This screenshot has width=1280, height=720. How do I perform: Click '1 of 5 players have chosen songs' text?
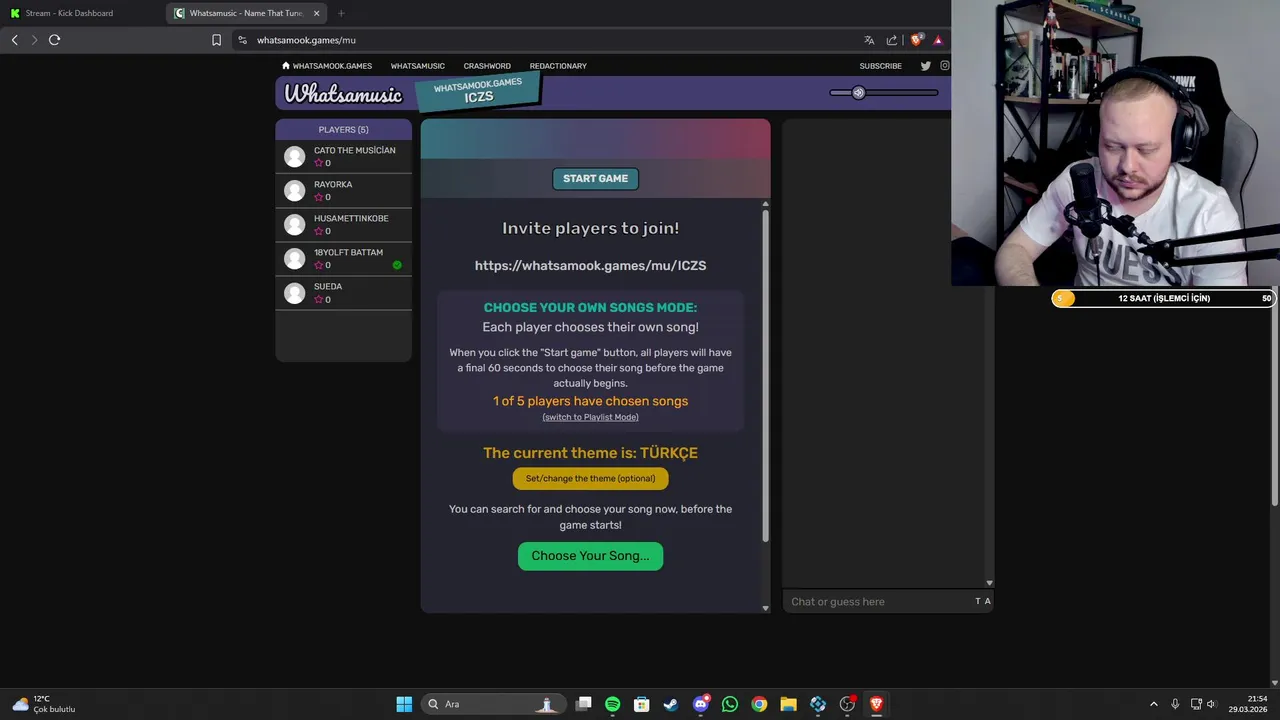pyautogui.click(x=590, y=401)
